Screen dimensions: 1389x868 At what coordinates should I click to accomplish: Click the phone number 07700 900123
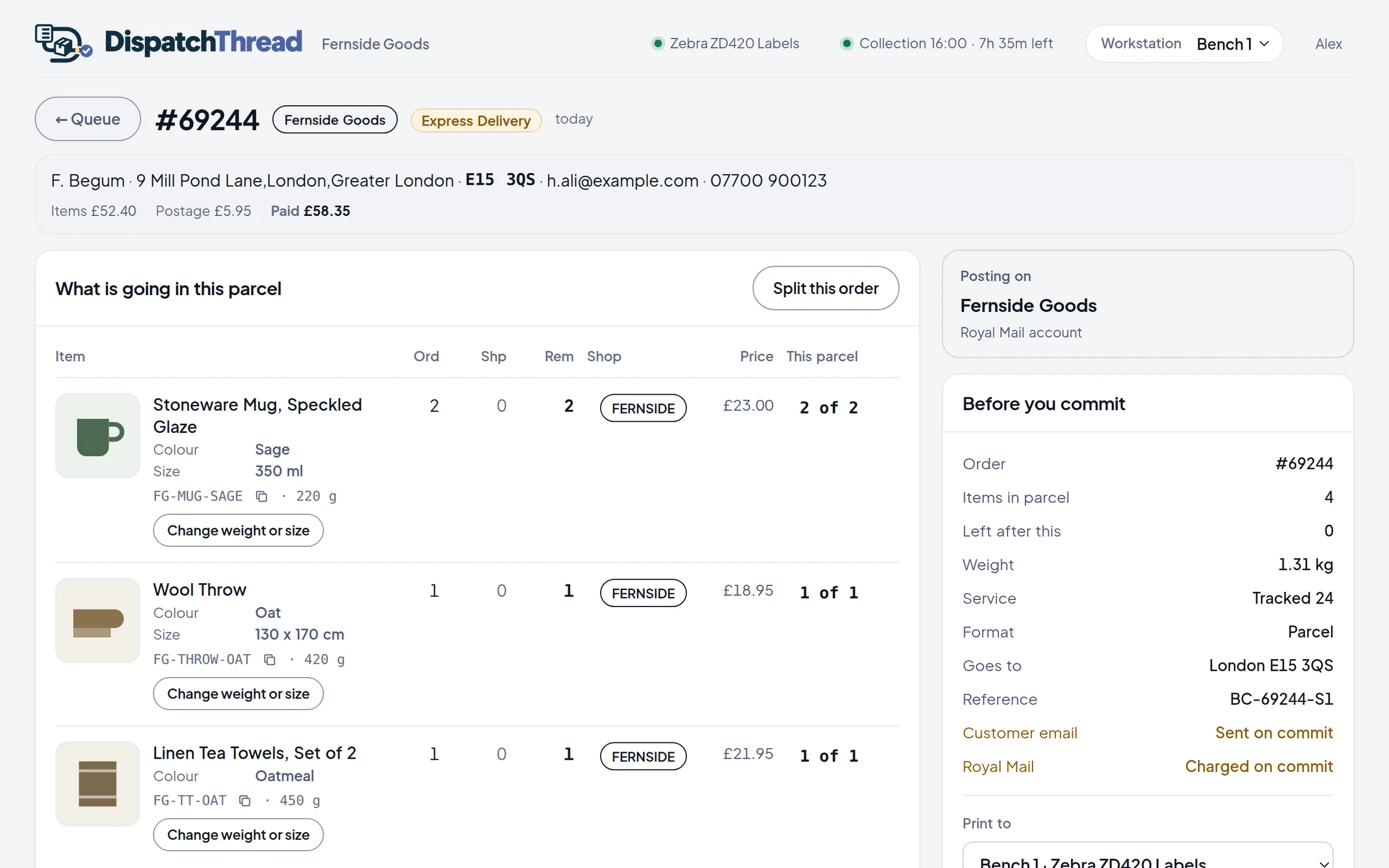768,181
